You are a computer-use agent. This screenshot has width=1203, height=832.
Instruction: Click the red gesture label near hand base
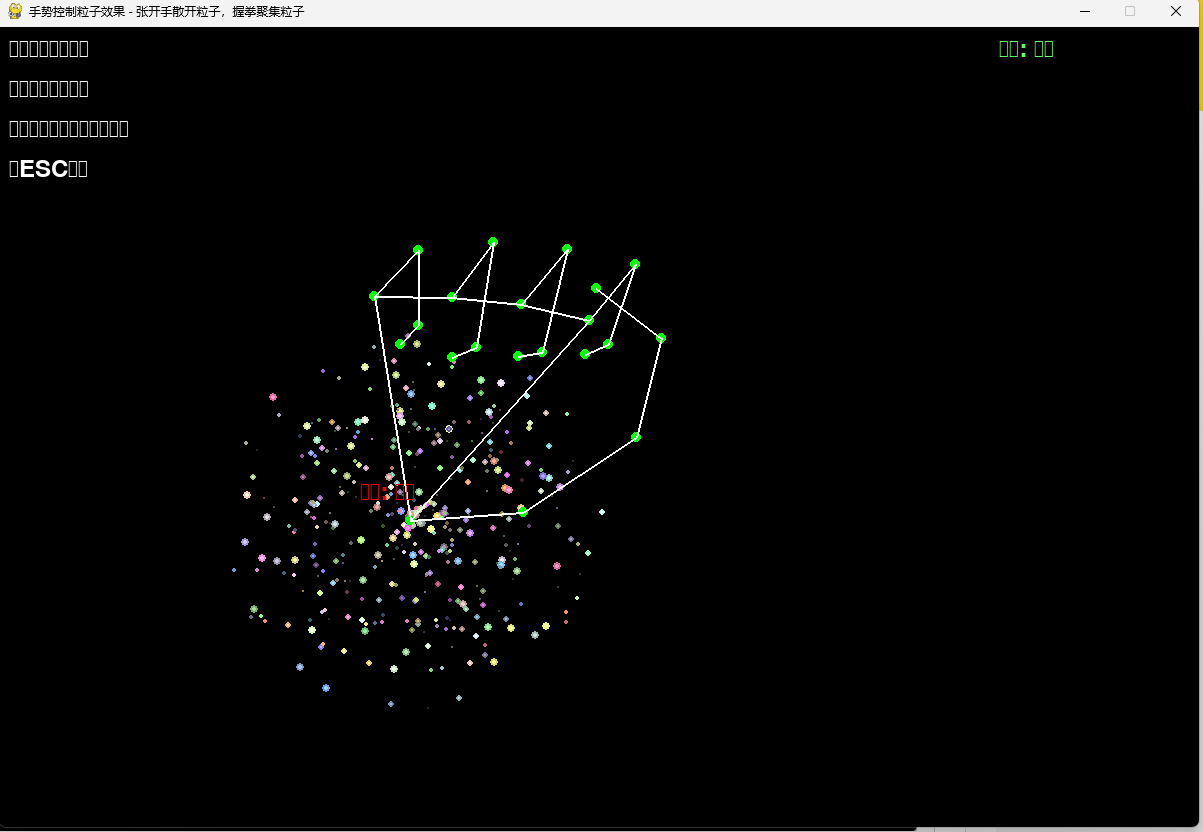[x=386, y=491]
